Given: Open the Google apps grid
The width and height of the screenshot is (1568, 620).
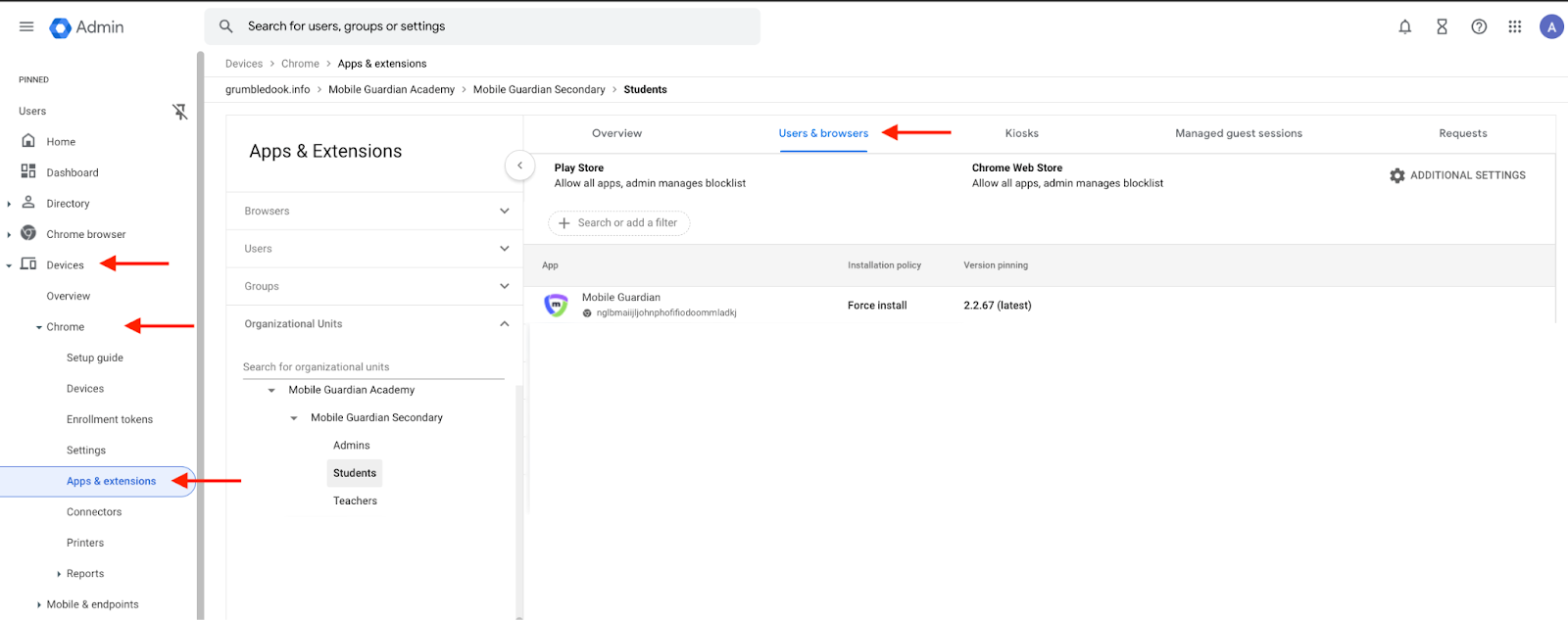Looking at the screenshot, I should point(1515,27).
